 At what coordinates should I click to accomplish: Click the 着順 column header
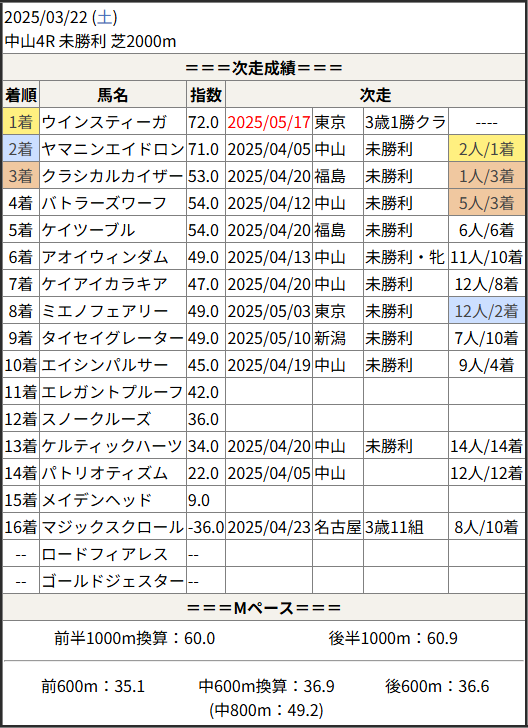click(21, 95)
